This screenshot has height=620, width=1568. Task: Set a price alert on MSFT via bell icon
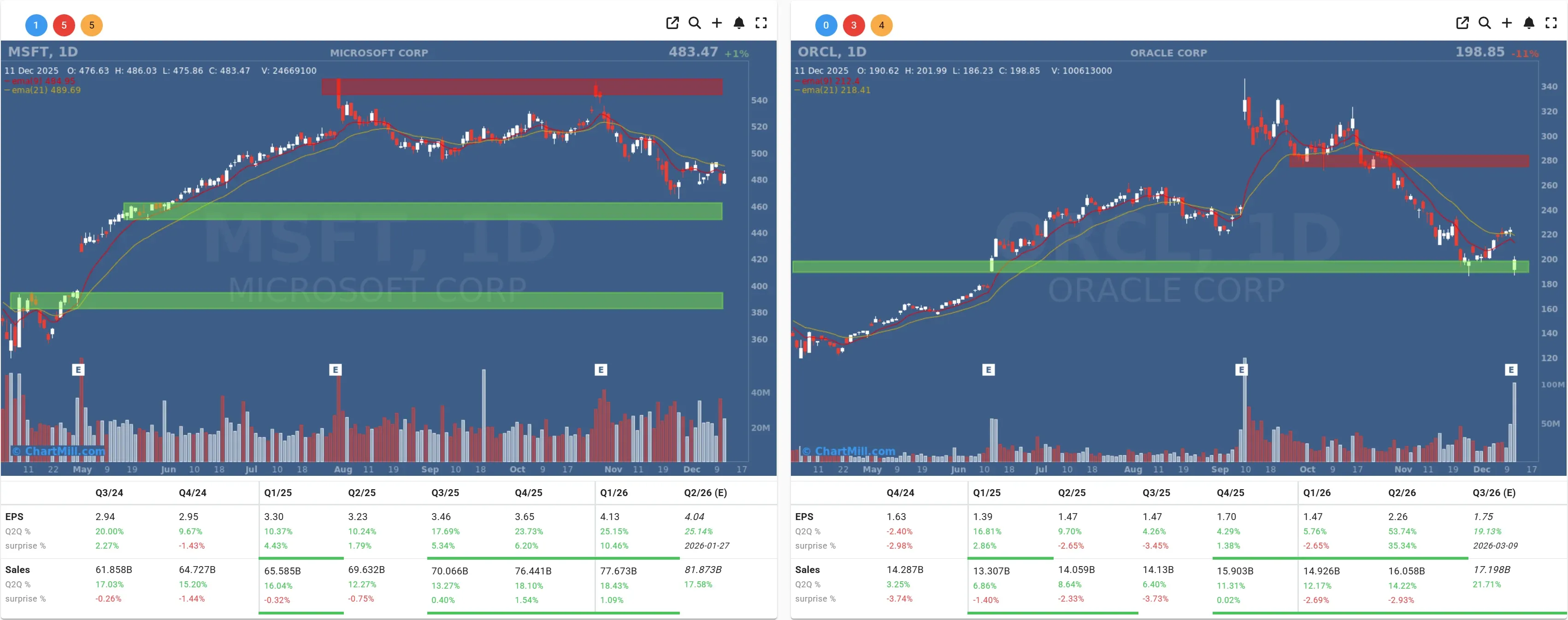click(739, 23)
